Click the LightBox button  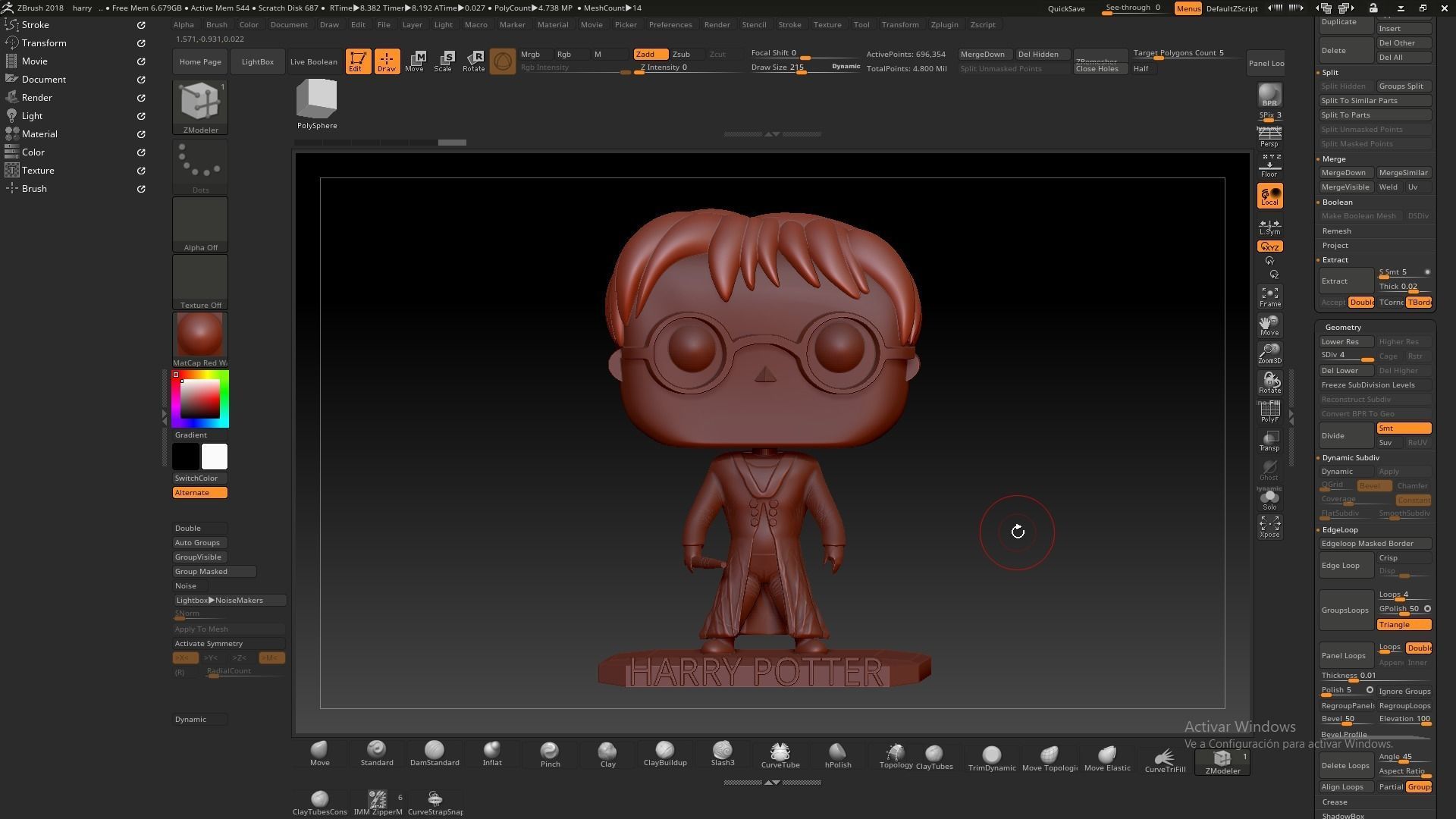tap(257, 61)
